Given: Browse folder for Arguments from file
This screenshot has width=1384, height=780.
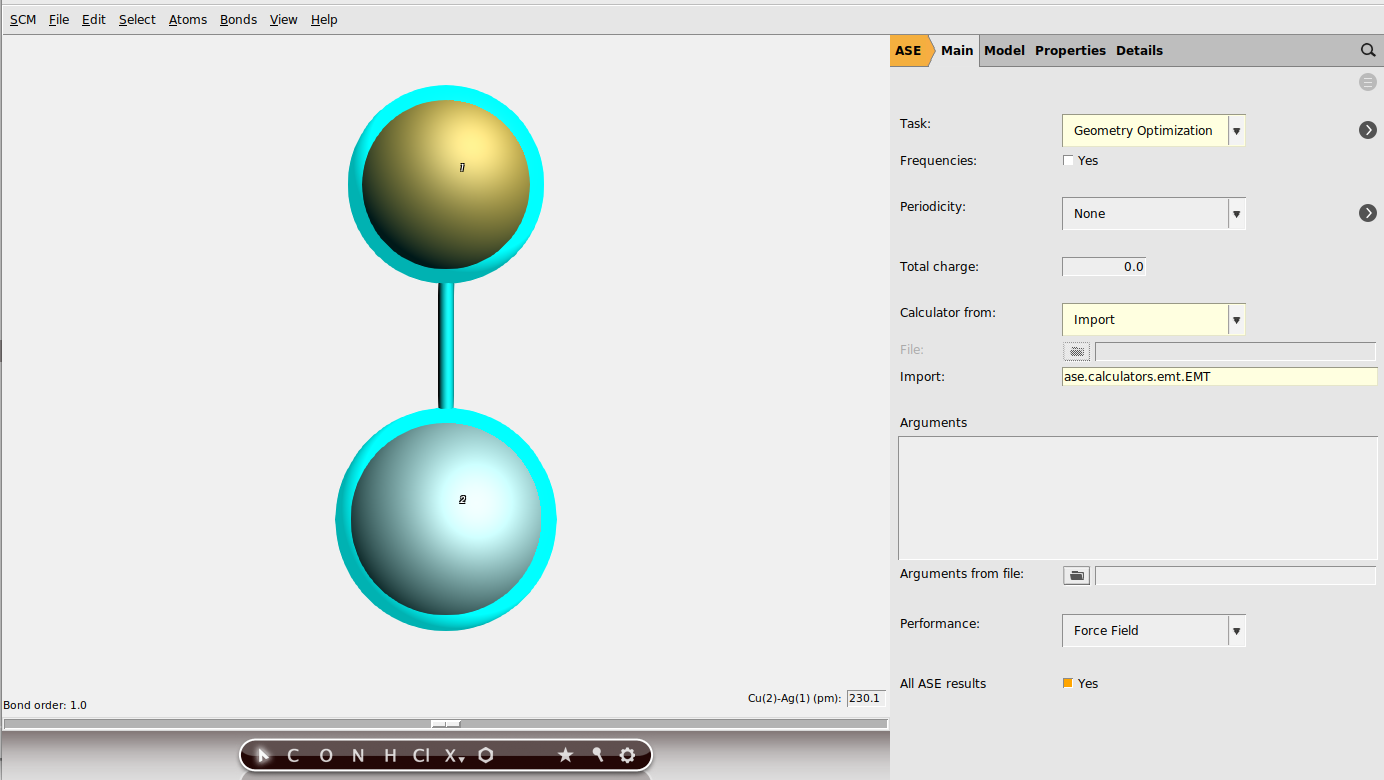Looking at the screenshot, I should click(1076, 575).
